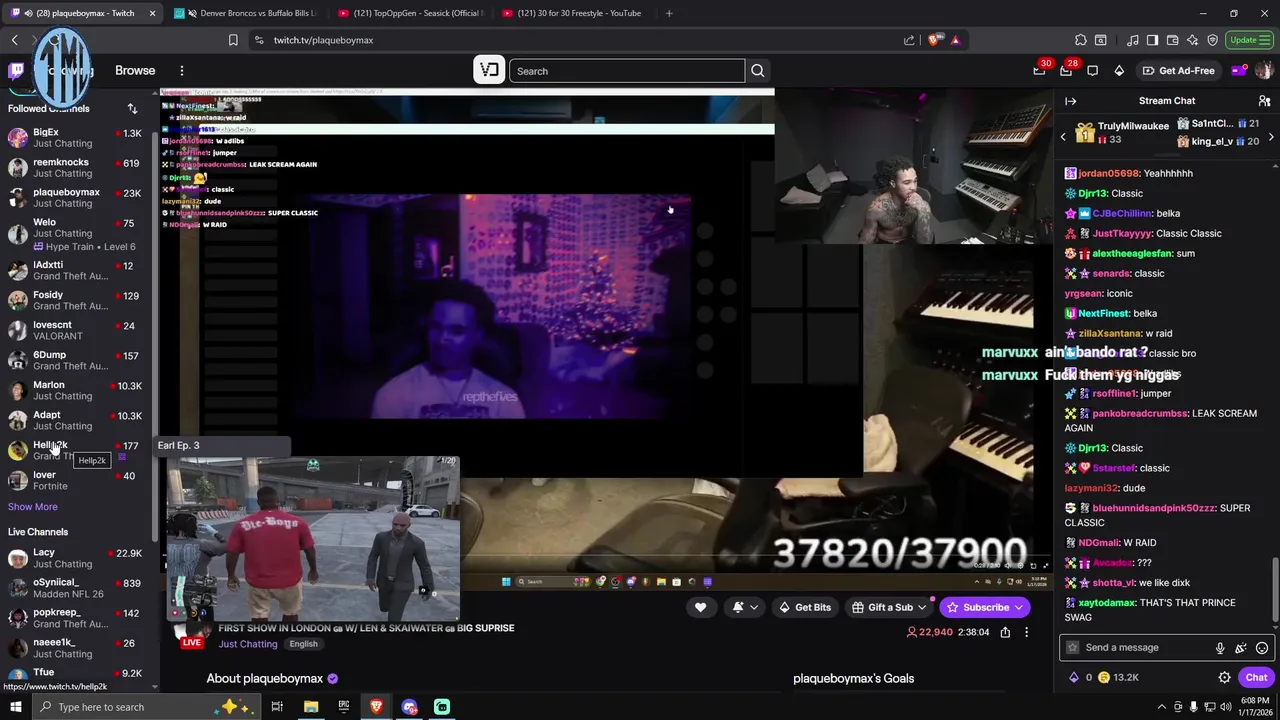Follow the channel with the heart button
This screenshot has width=1280, height=720.
[x=700, y=607]
